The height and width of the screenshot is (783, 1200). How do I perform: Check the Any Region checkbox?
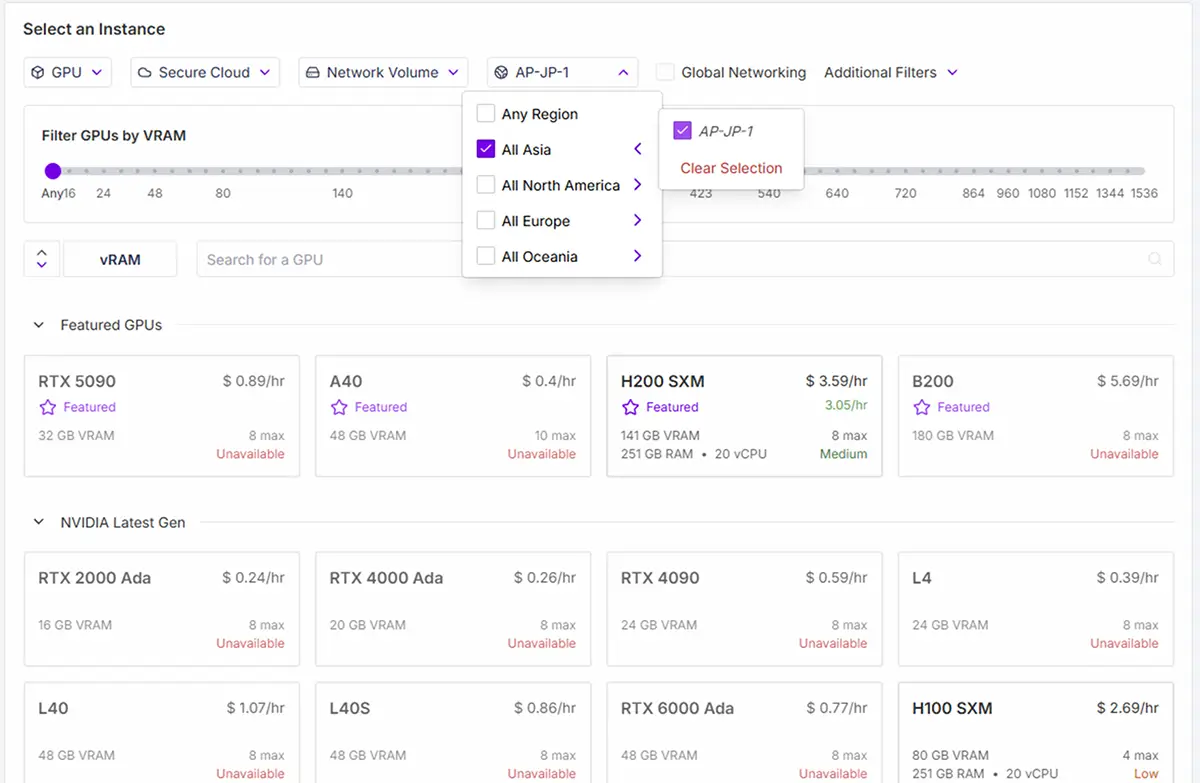click(486, 114)
